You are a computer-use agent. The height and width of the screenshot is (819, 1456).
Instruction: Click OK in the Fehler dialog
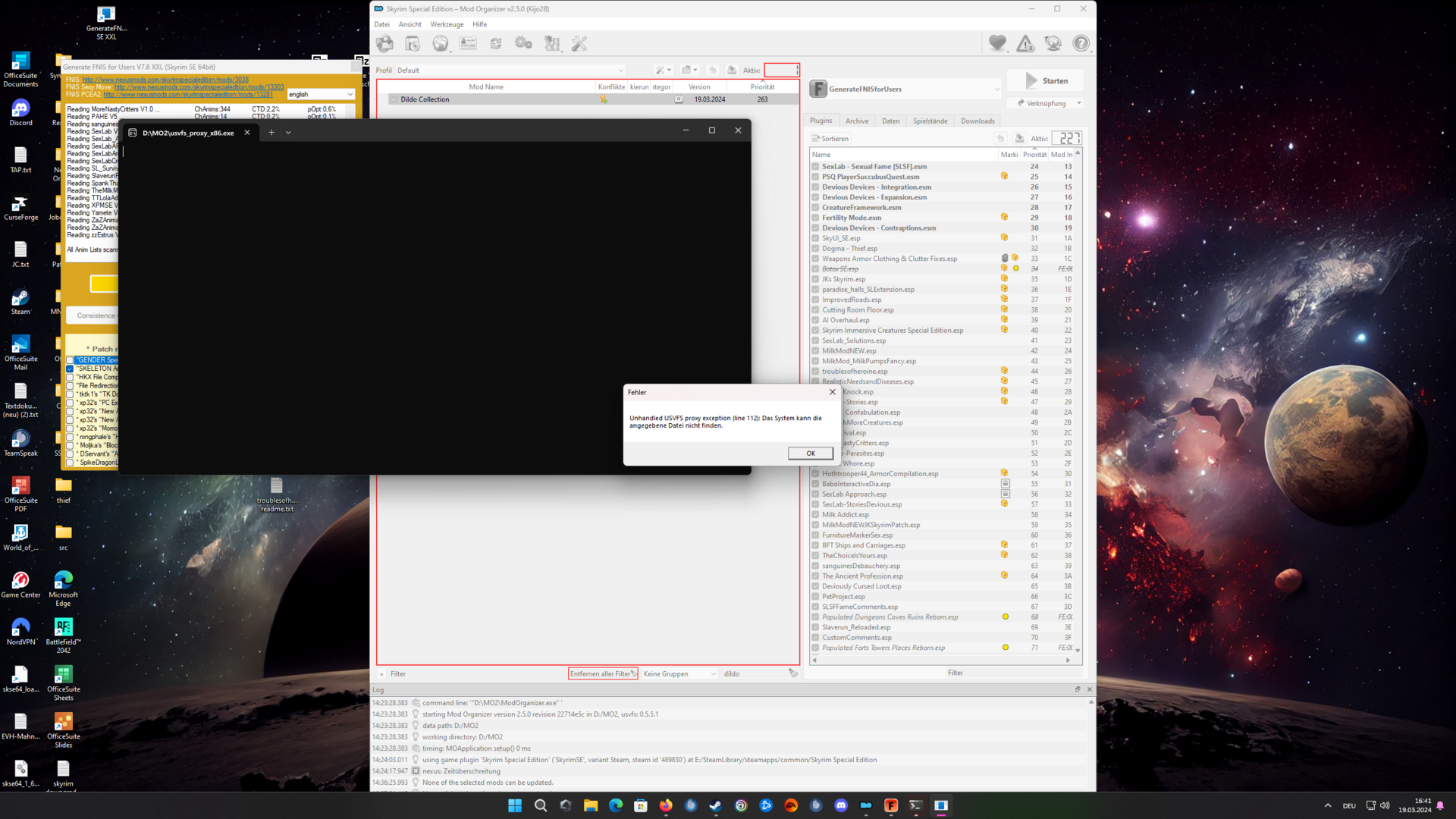coord(811,453)
